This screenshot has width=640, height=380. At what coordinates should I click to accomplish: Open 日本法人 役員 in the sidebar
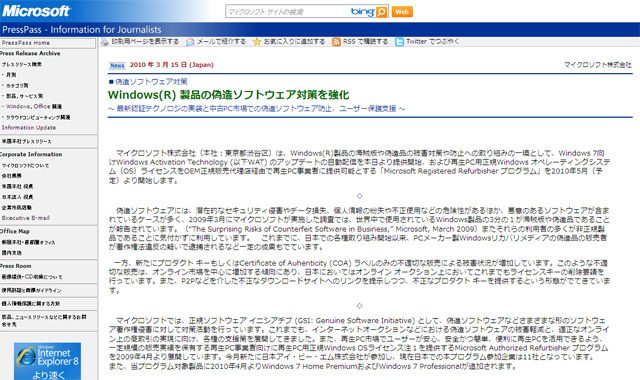pyautogui.click(x=17, y=197)
